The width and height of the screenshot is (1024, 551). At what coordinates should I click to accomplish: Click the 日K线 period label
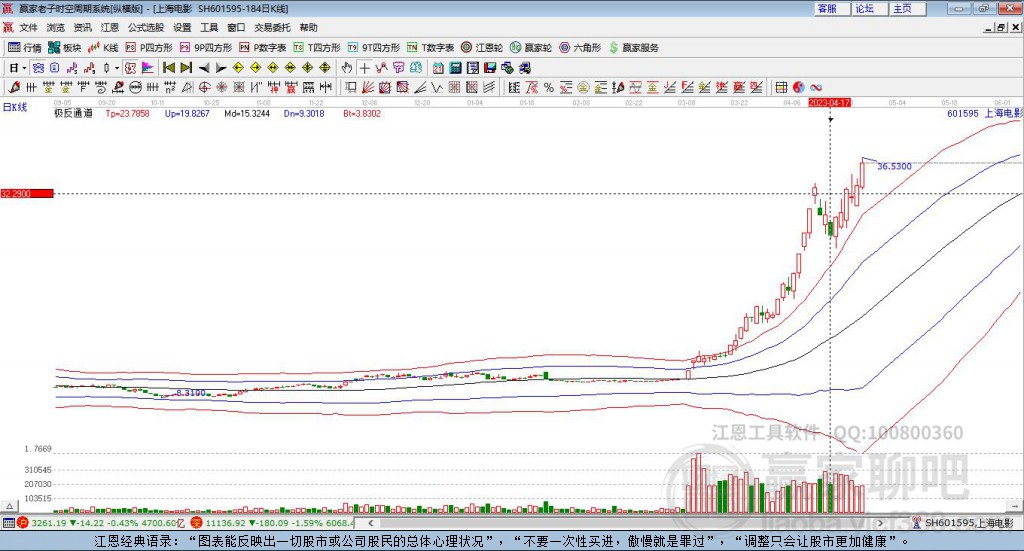pos(15,107)
